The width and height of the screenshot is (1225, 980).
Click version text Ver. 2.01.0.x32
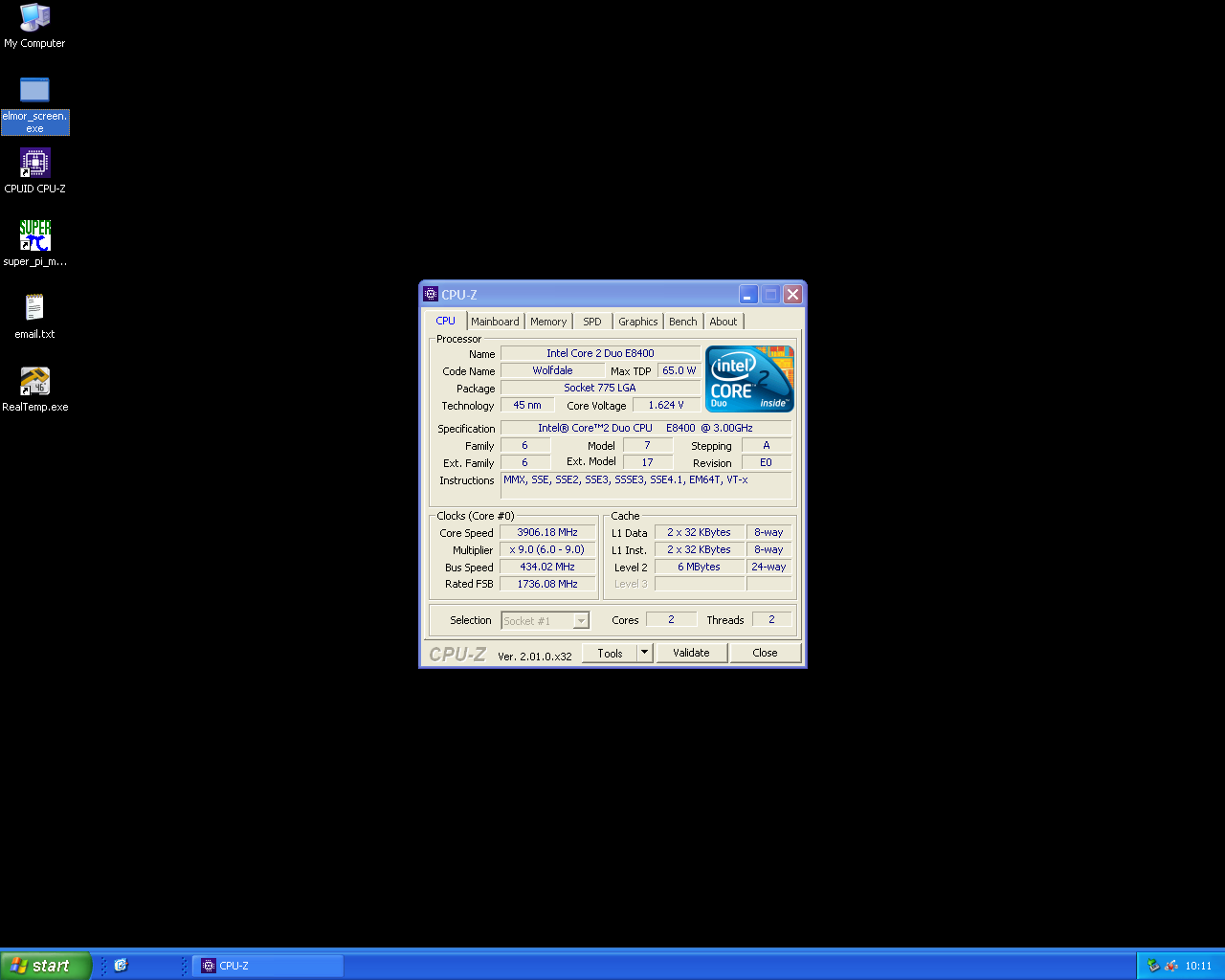(x=535, y=657)
